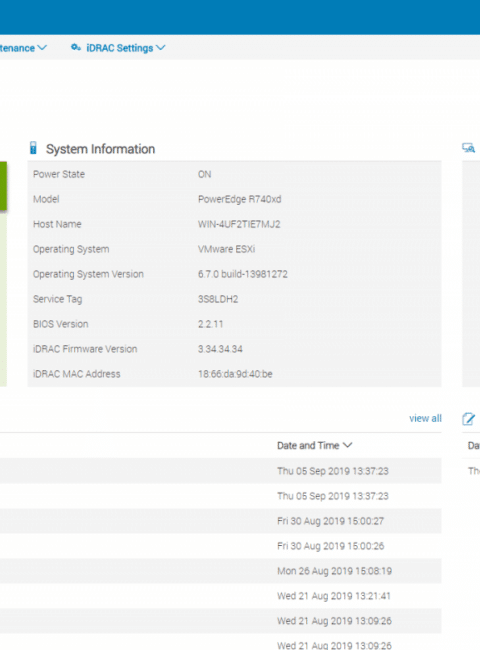
Task: Click the Operating System label
Action: 71,249
